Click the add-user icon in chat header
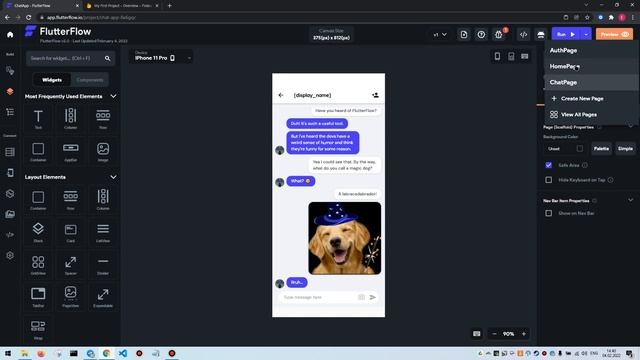Viewport: 640px width, 360px height. [376, 95]
